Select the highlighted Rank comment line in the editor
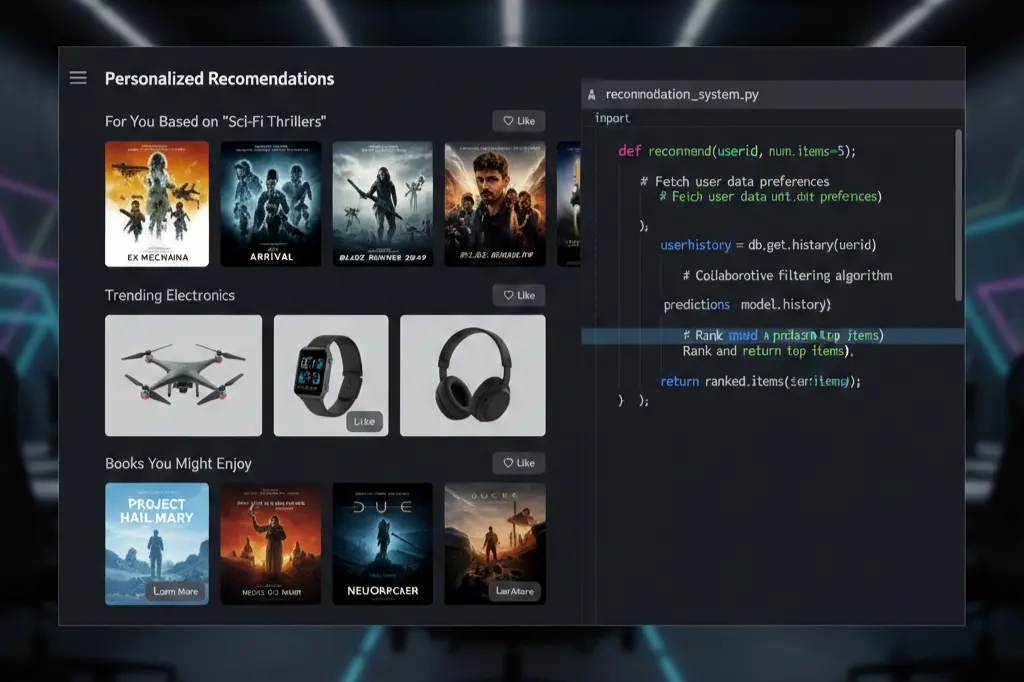Screen dimensions: 1024x682 [x=770, y=335]
